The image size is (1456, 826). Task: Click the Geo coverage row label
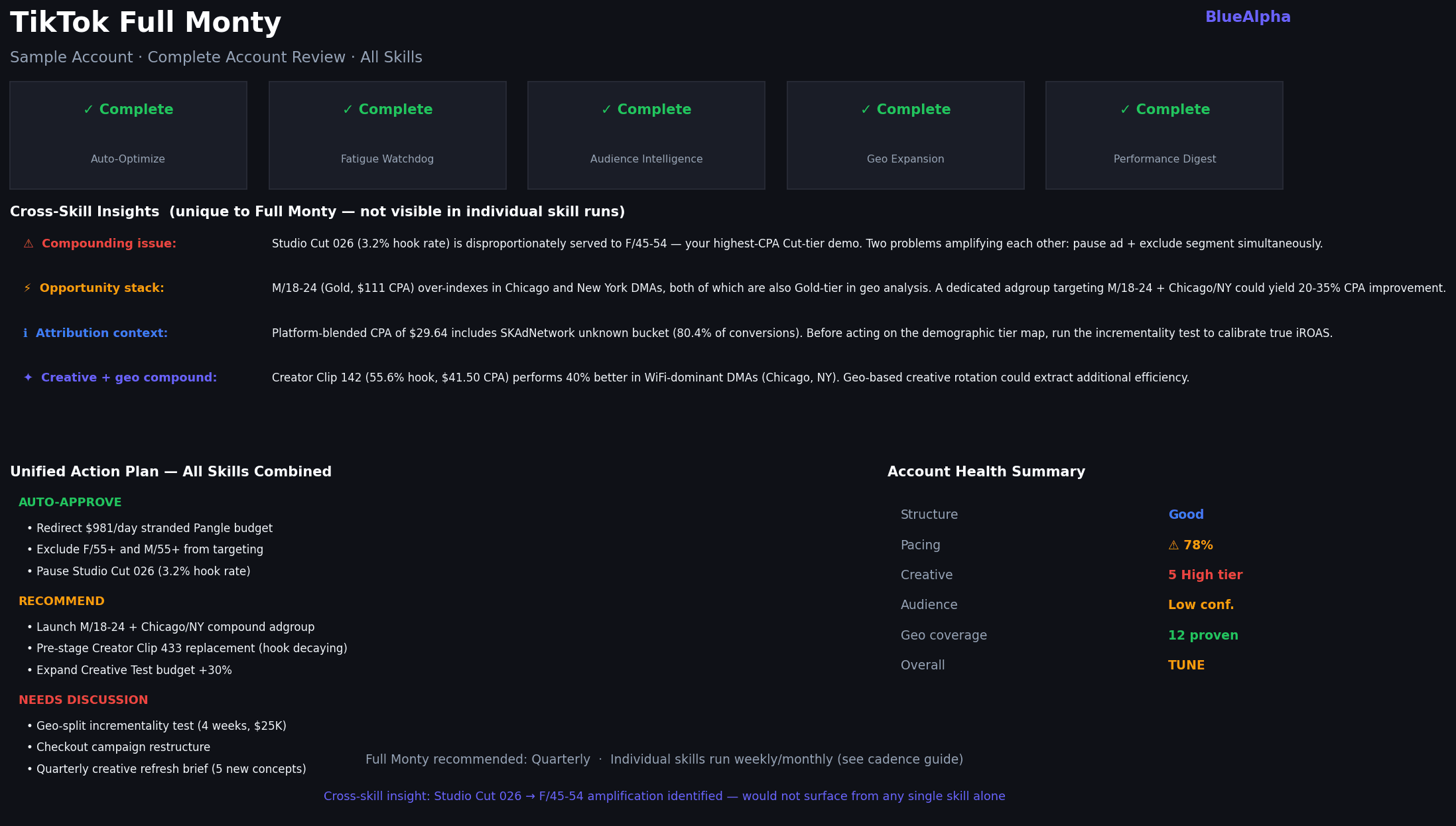coord(944,636)
